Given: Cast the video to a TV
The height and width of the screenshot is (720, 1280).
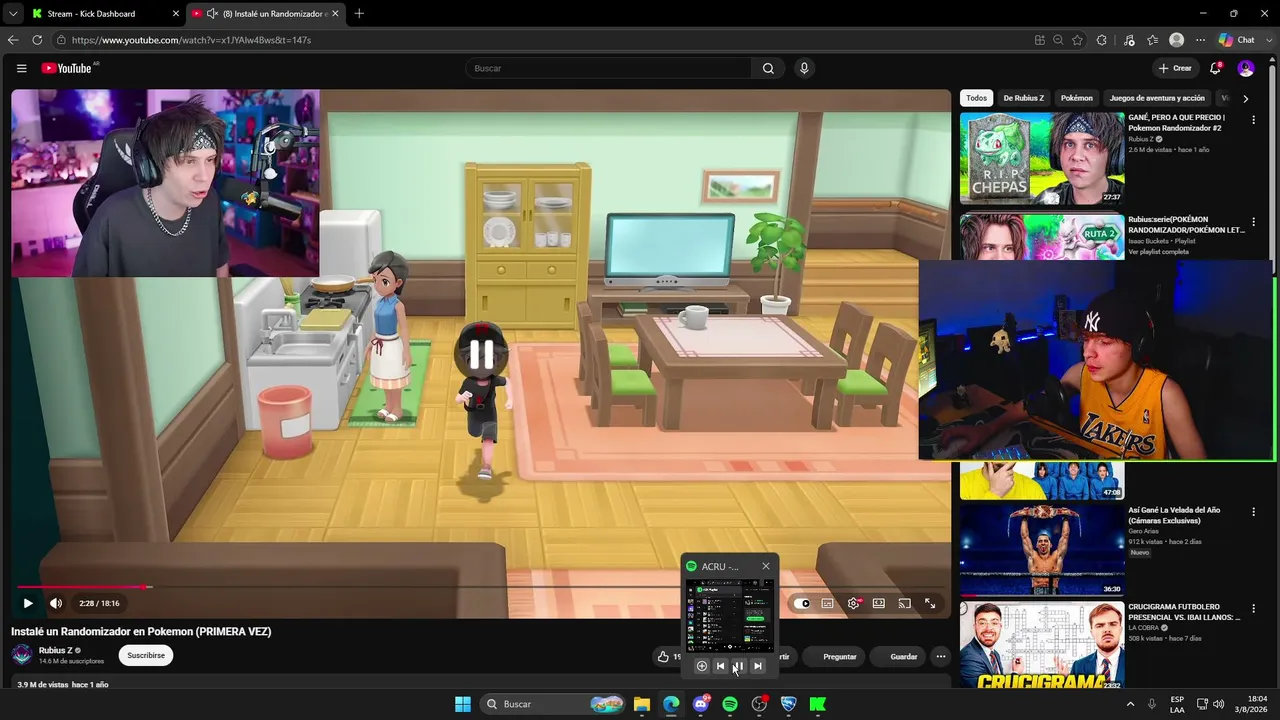Looking at the screenshot, I should coord(904,603).
